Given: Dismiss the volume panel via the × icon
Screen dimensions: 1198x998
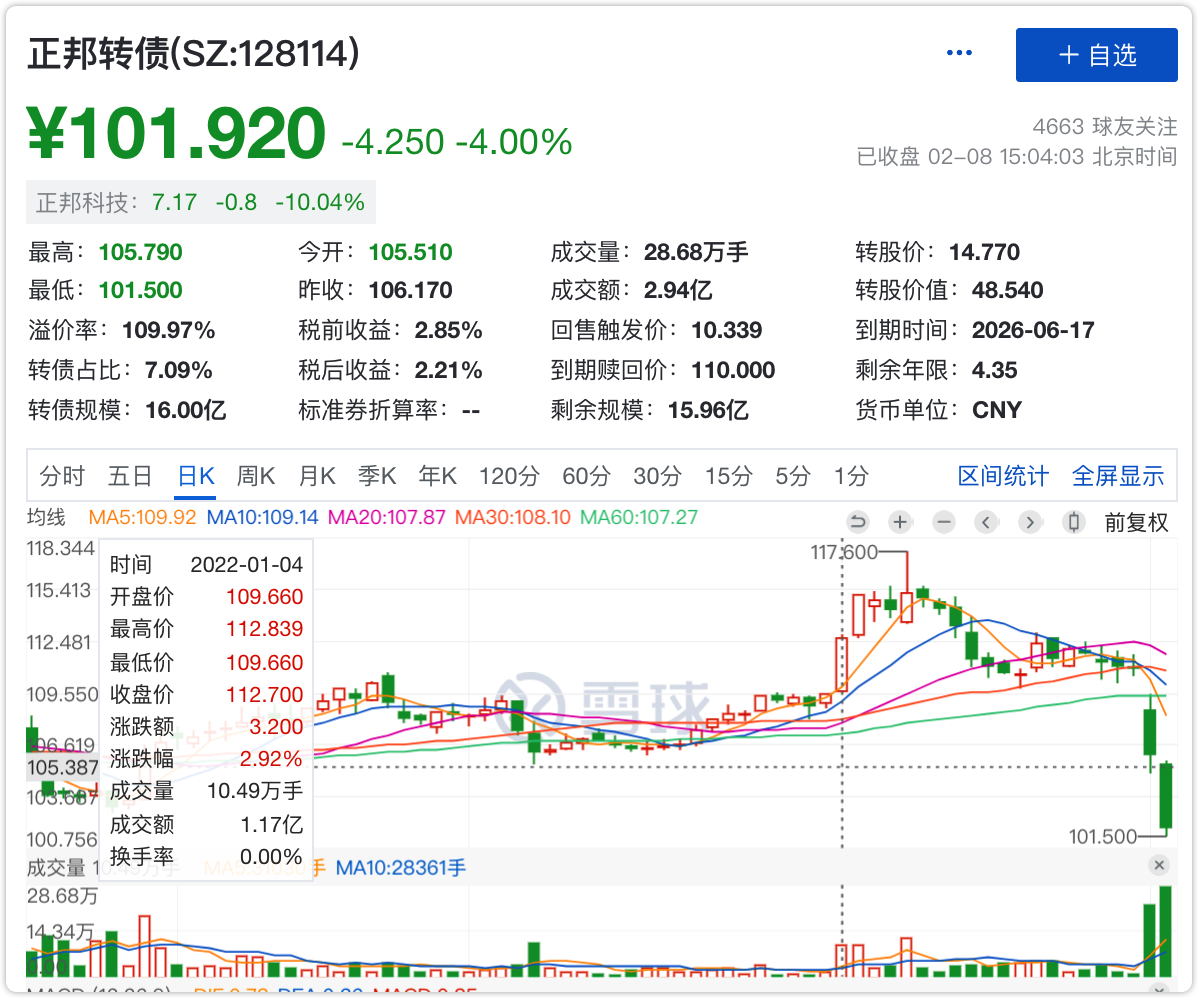Looking at the screenshot, I should tap(1160, 864).
